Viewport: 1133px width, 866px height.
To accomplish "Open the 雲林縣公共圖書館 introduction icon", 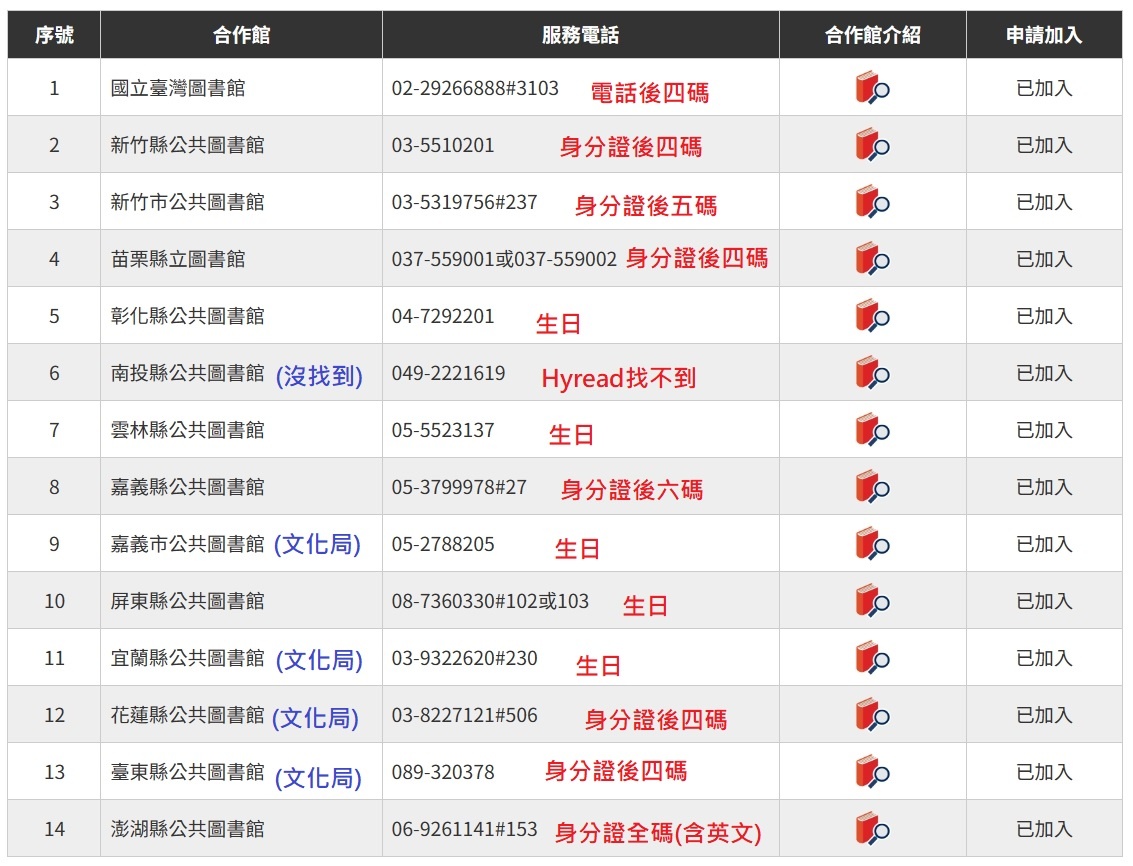I will [x=872, y=430].
